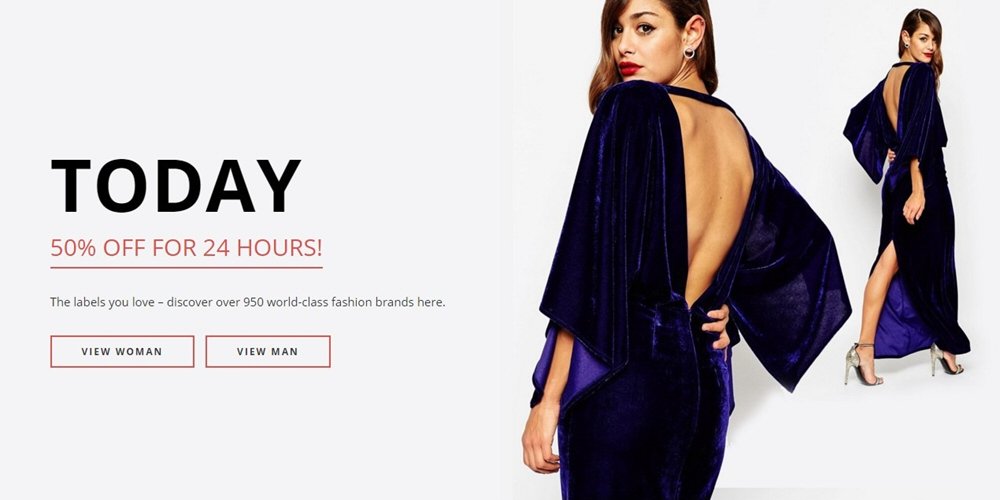Click the hoop earring in the close-up photo
1000x500 pixels.
pos(689,52)
